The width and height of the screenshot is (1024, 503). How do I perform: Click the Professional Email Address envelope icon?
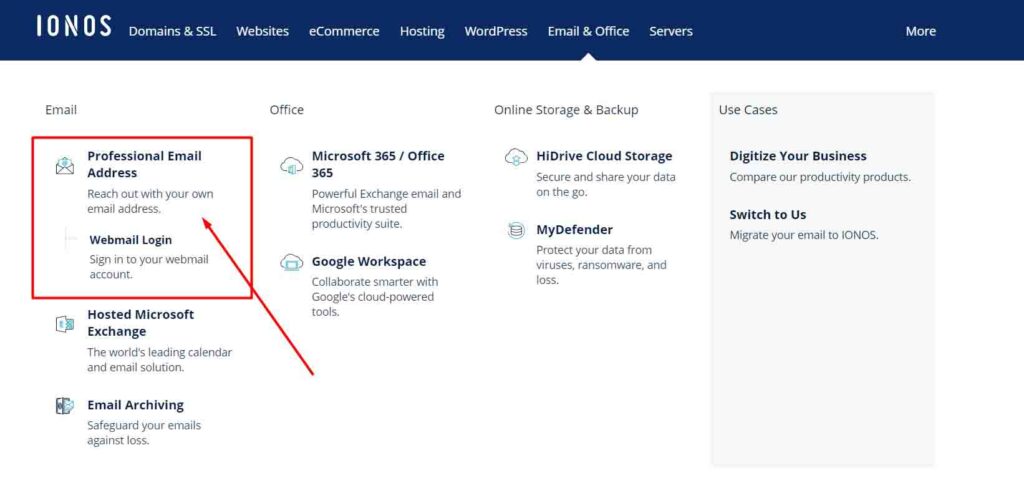tap(65, 165)
